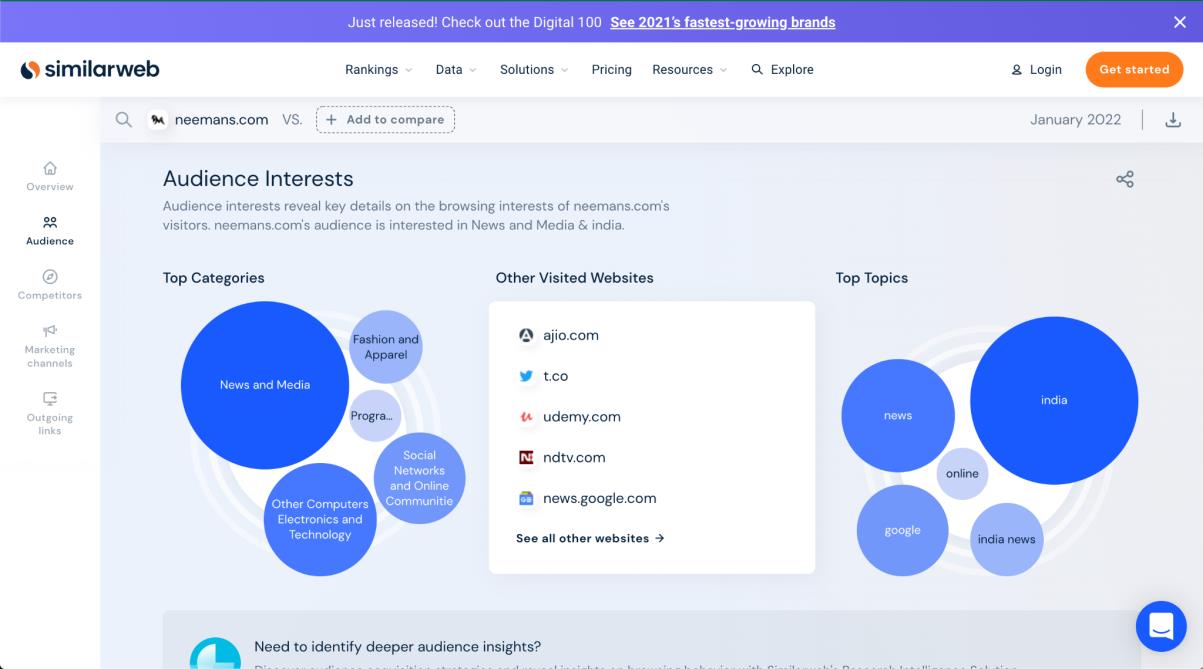This screenshot has width=1203, height=669.
Task: Click the download report icon
Action: [x=1173, y=120]
